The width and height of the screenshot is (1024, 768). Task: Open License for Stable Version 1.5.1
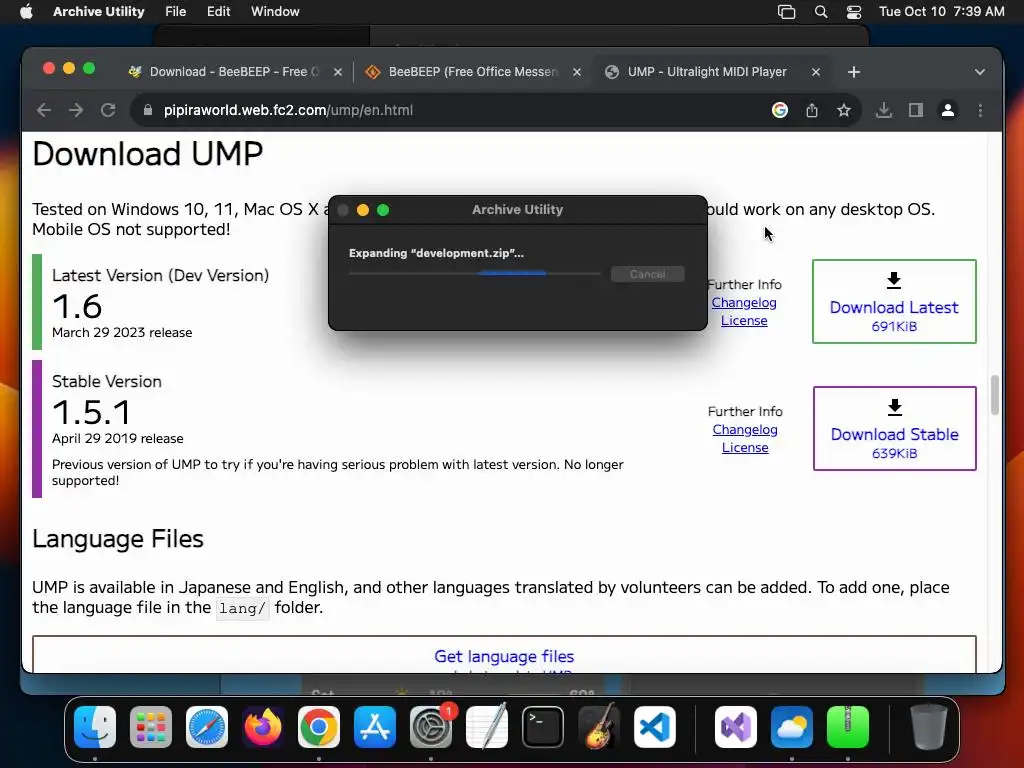point(744,447)
